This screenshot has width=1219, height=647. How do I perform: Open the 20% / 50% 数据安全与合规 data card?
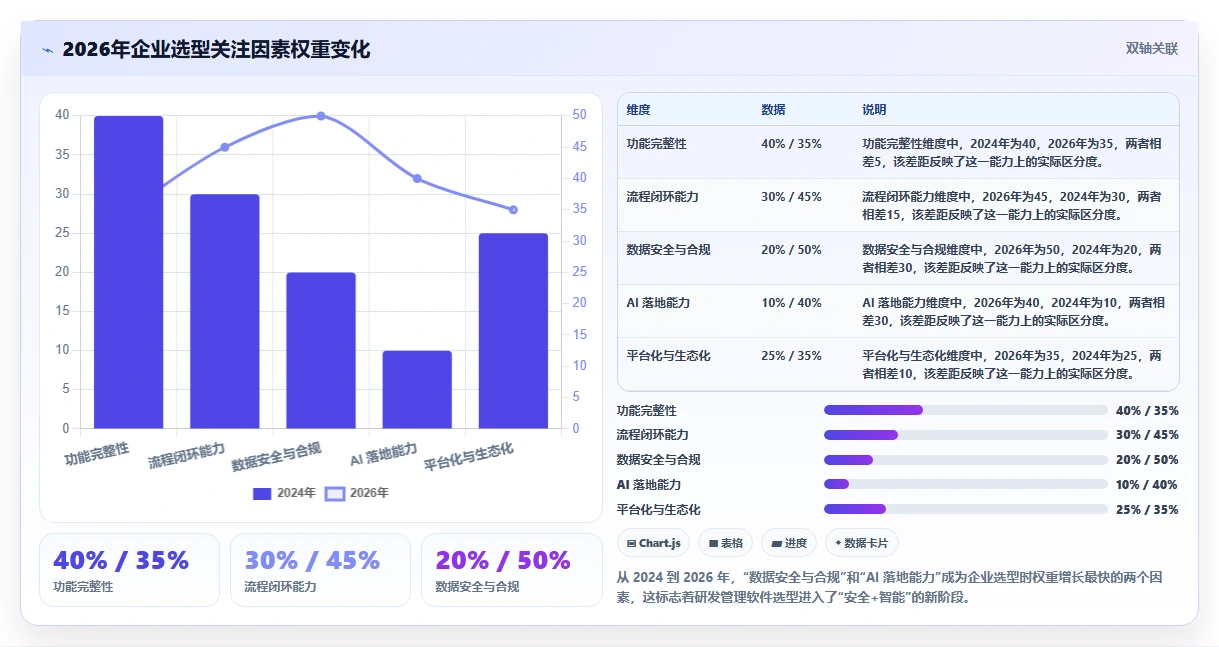point(511,570)
